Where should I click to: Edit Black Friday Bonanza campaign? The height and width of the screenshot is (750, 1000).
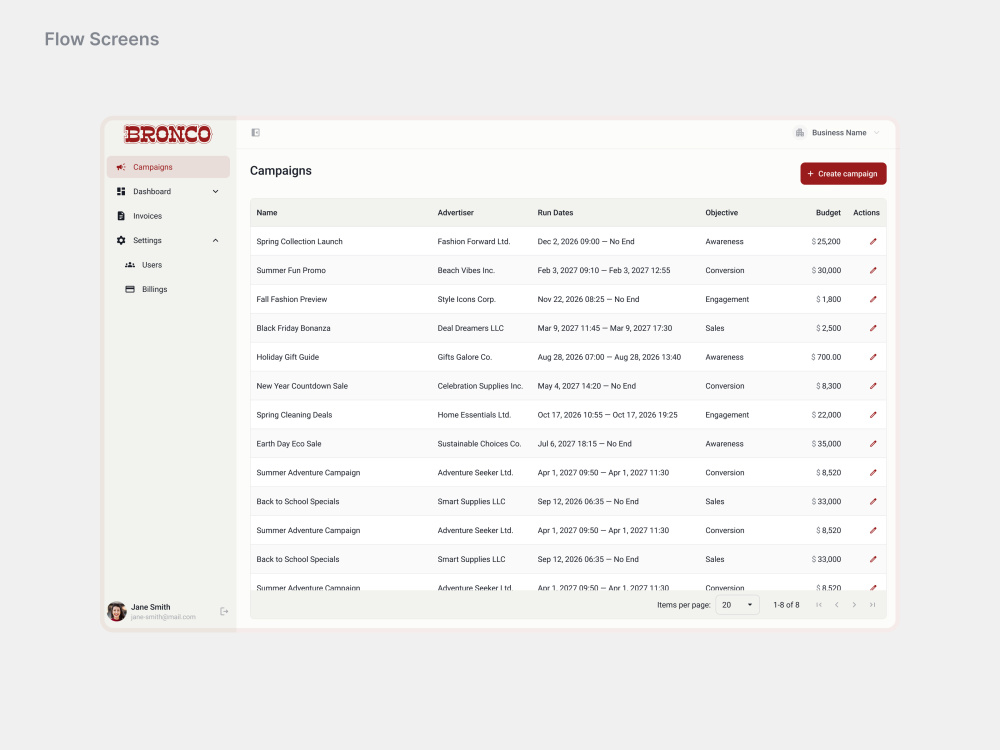[873, 328]
